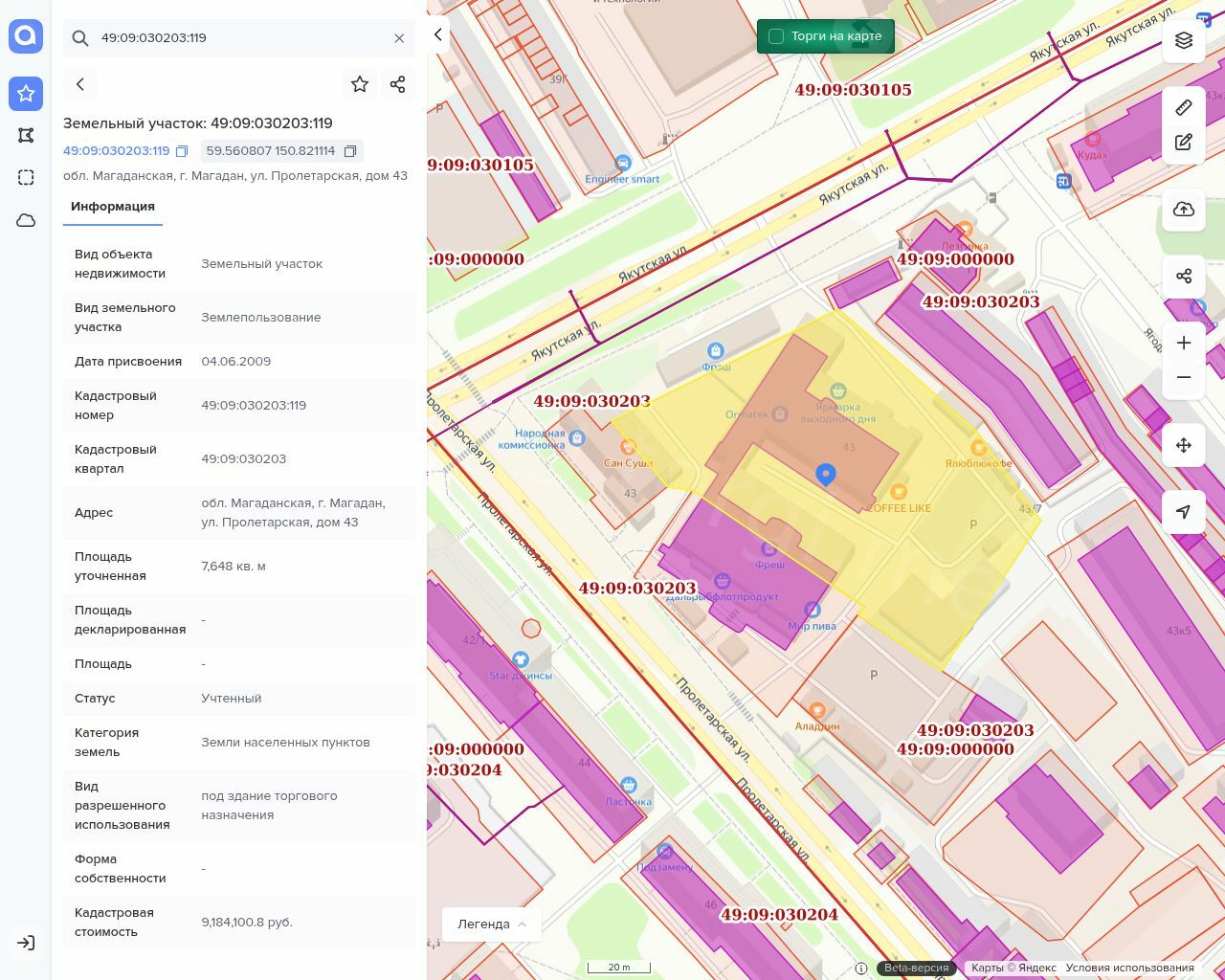The height and width of the screenshot is (980, 1225).
Task: Go back using the left arrow button
Action: click(x=80, y=84)
